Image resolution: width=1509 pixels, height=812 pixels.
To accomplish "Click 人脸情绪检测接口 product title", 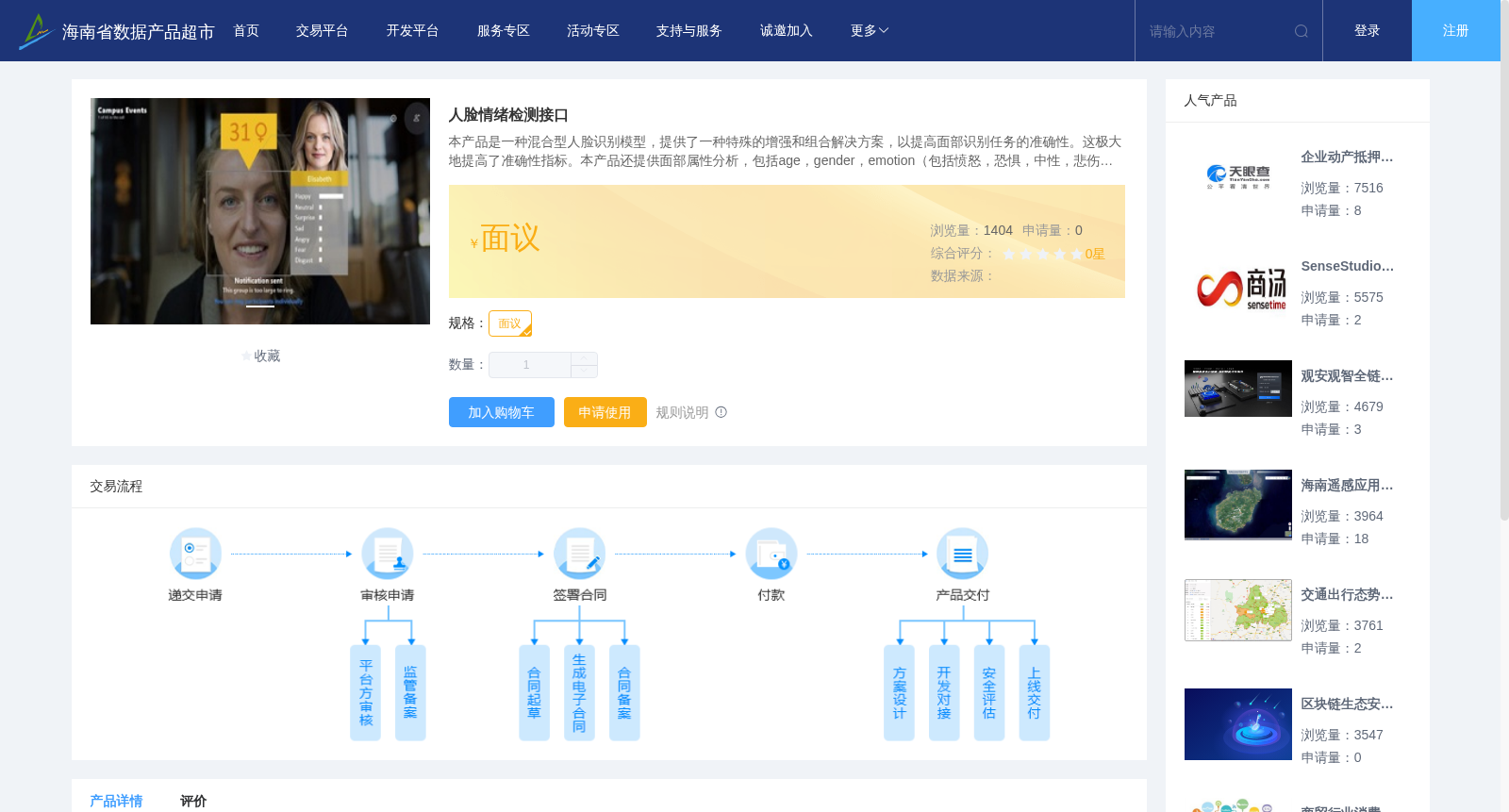I will (x=508, y=115).
